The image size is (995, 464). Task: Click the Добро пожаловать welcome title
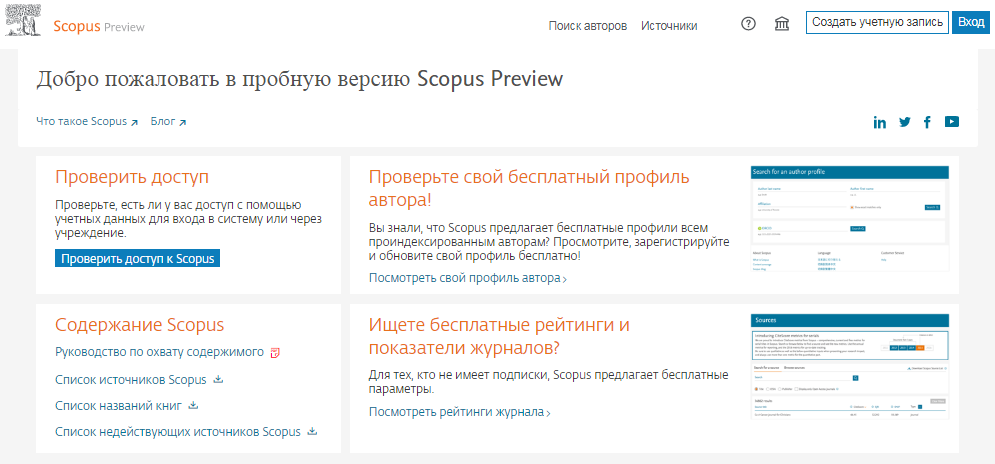[x=300, y=79]
